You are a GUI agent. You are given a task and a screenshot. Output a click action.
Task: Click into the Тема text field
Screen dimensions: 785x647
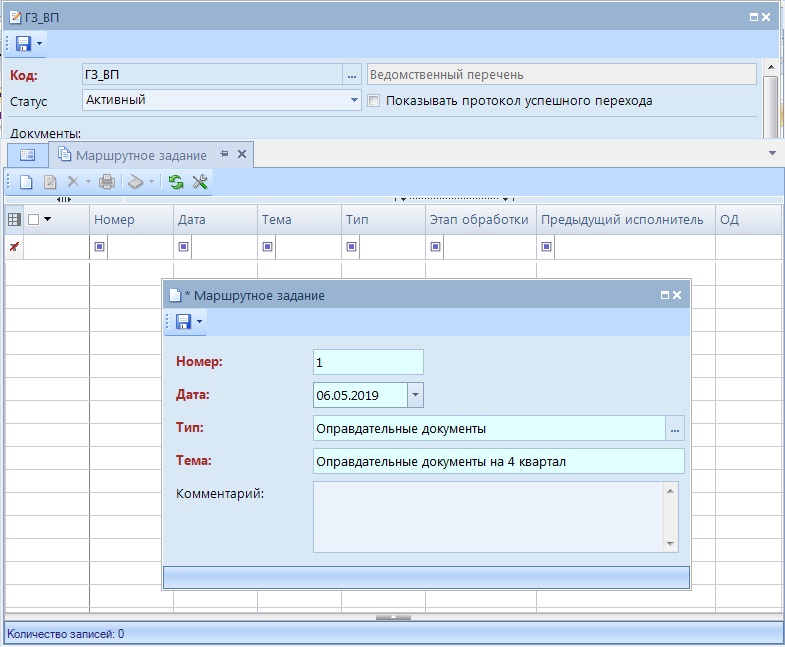point(498,461)
